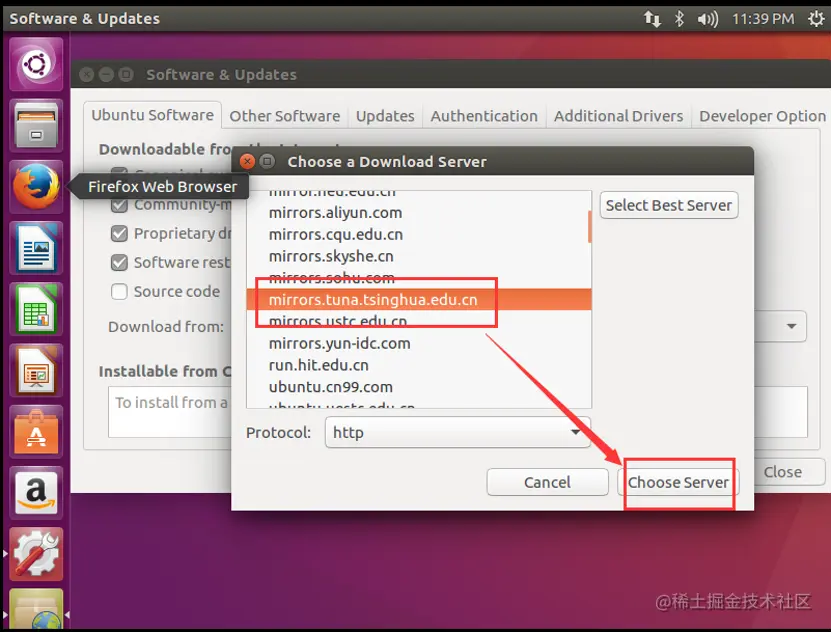Open Amazon launcher icon

point(36,493)
